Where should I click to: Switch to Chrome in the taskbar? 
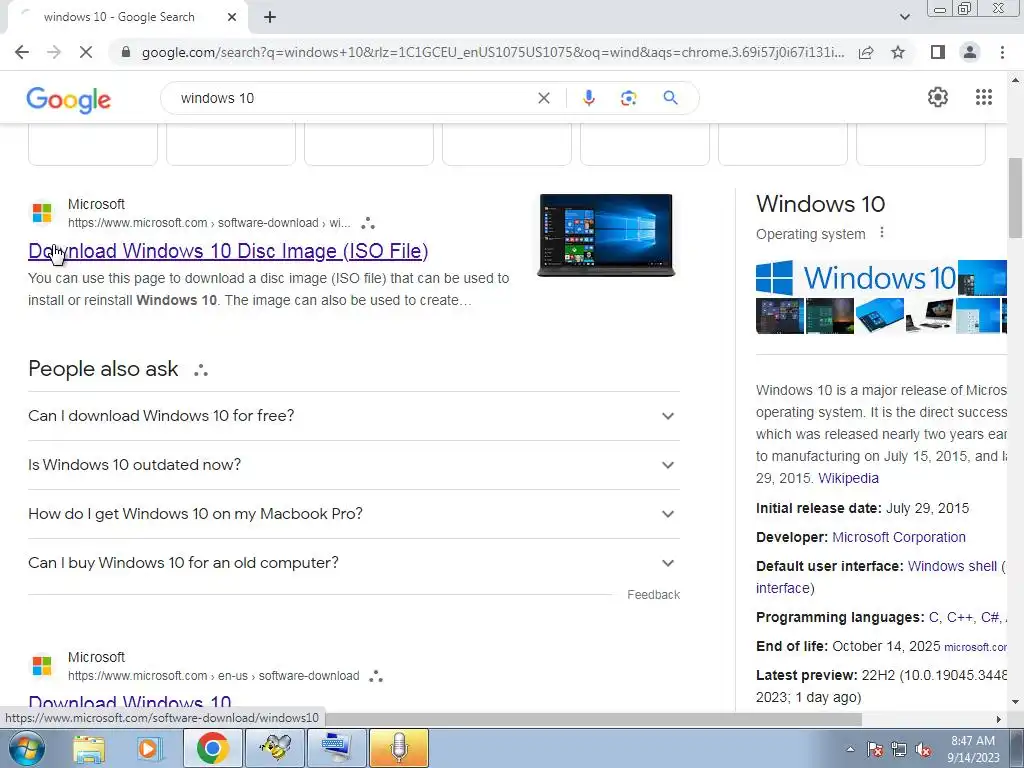pyautogui.click(x=212, y=748)
